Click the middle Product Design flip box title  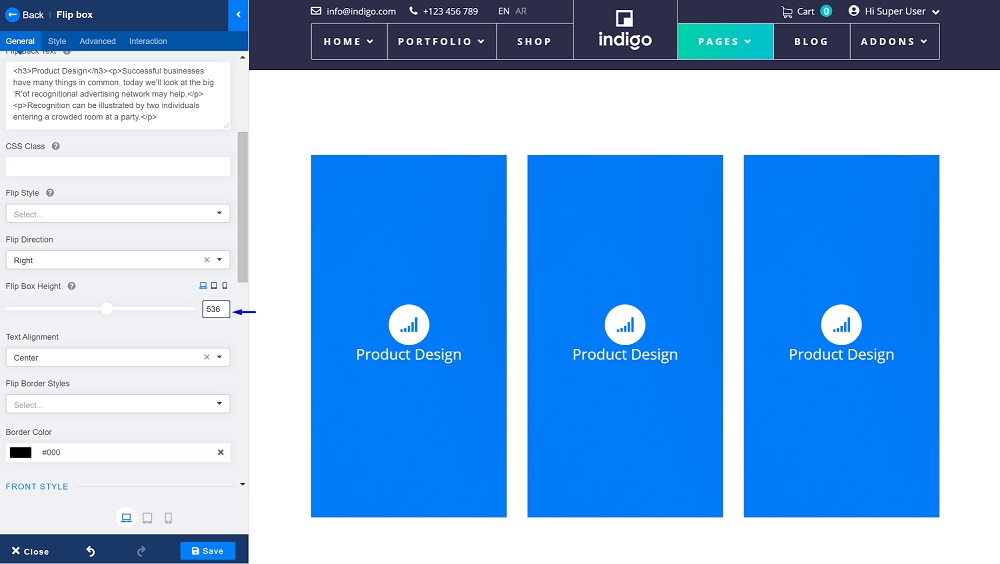625,355
